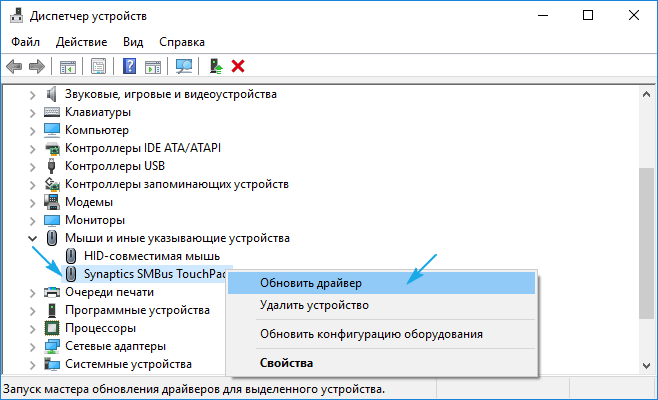The image size is (658, 400).
Task: Open the Файл menu
Action: [x=25, y=42]
